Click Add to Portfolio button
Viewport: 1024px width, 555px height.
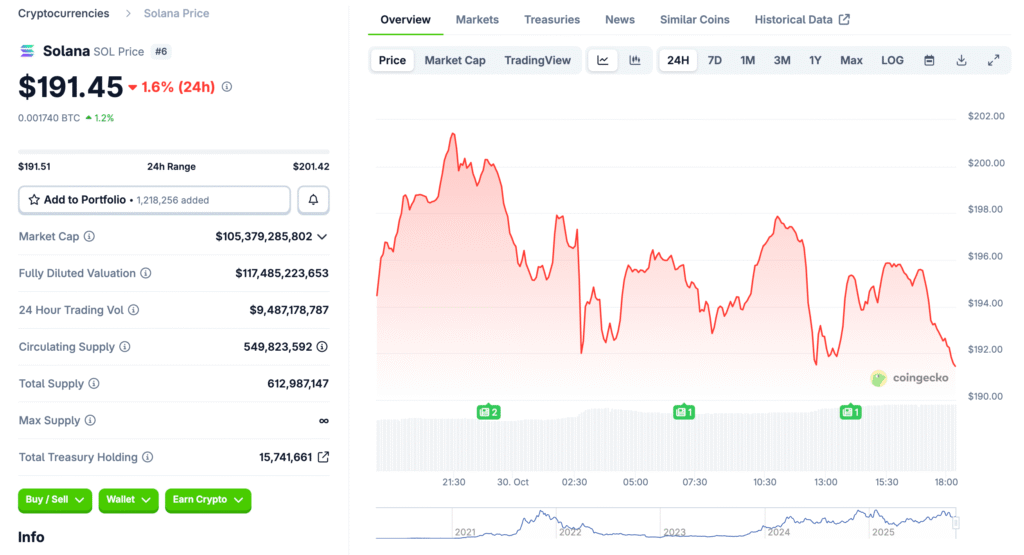(x=154, y=200)
